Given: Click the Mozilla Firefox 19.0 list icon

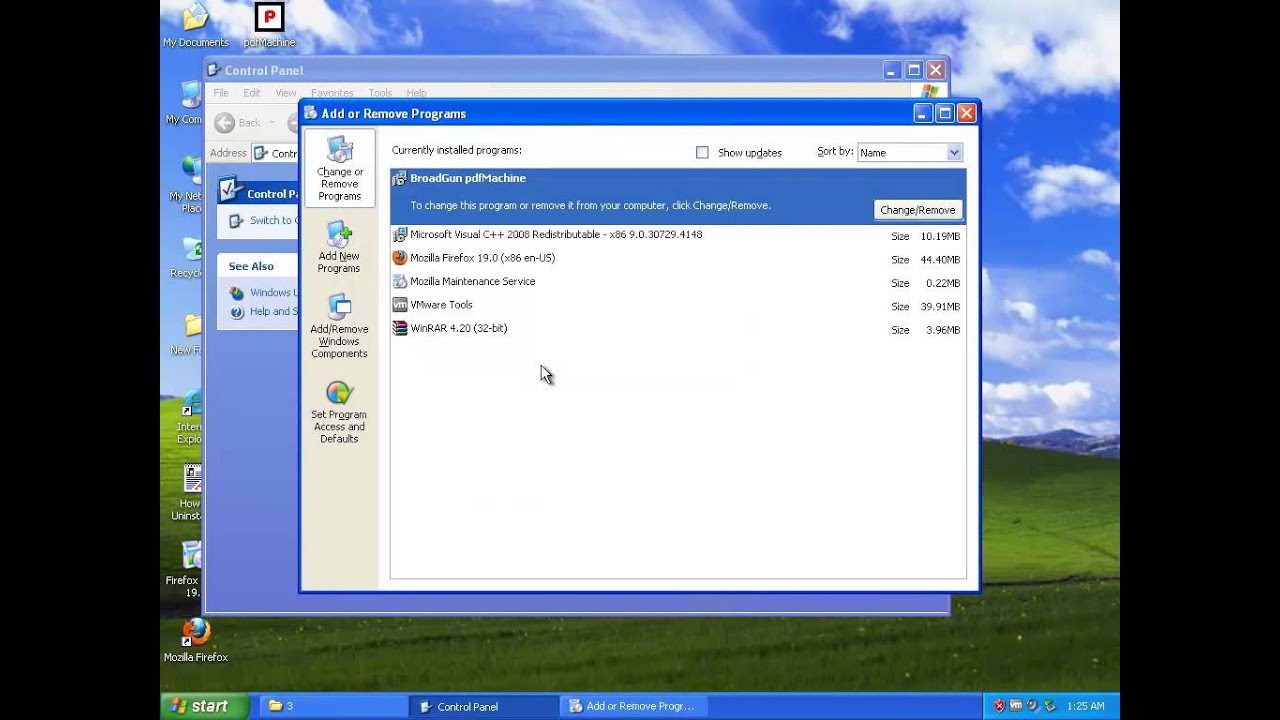Looking at the screenshot, I should [x=399, y=258].
